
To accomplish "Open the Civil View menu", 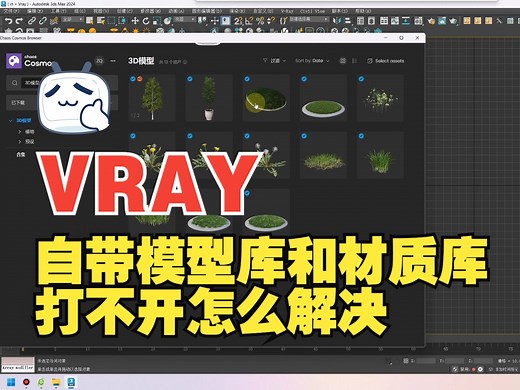I will pos(312,11).
